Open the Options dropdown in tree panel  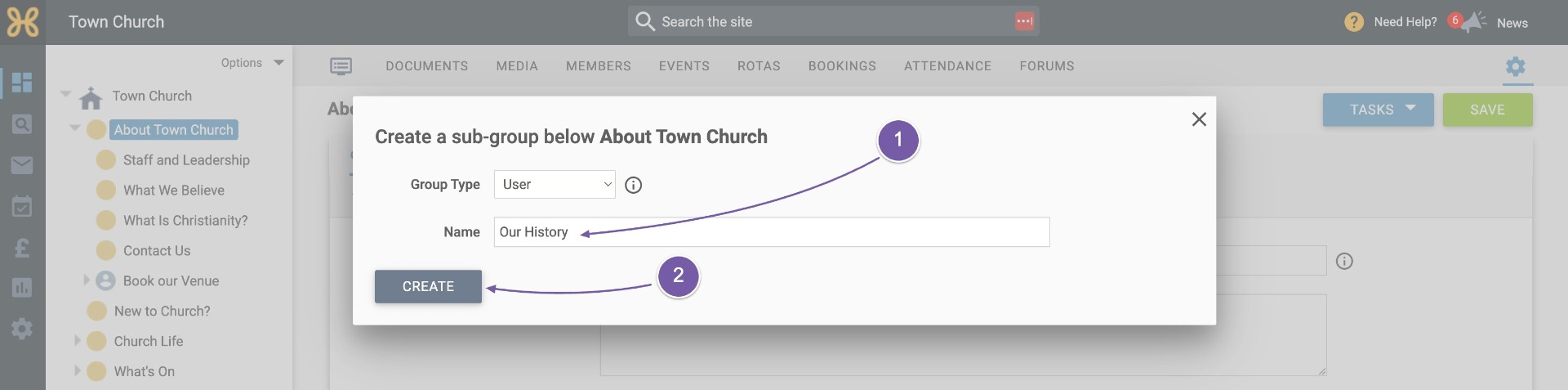pyautogui.click(x=252, y=63)
